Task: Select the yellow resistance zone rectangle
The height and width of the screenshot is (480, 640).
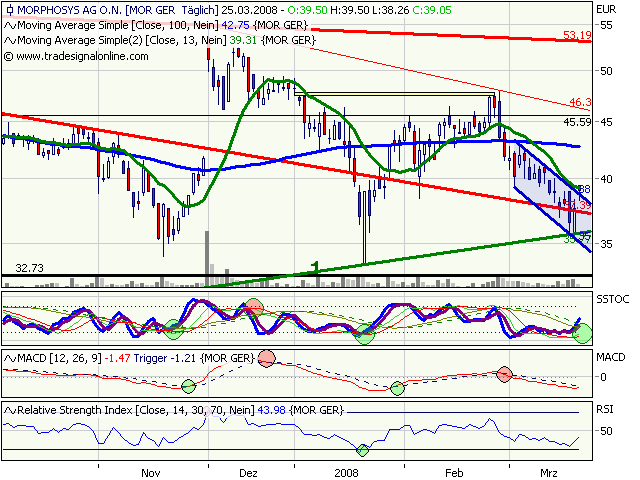Action: [x=394, y=94]
